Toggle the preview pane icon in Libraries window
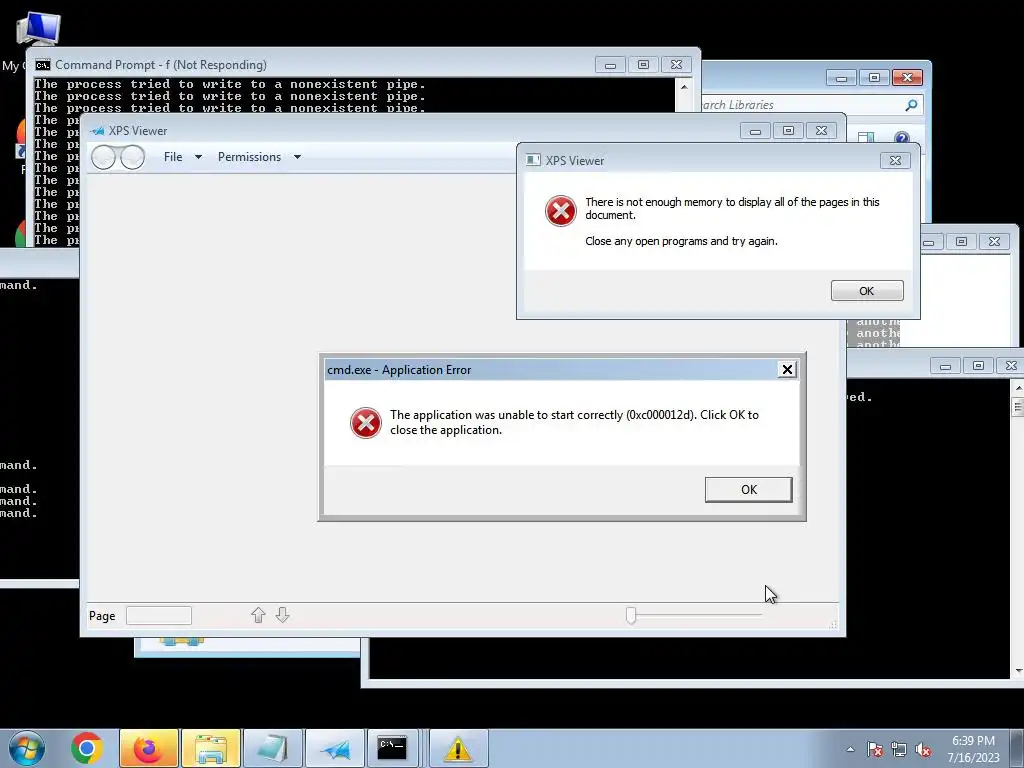 tap(866, 138)
